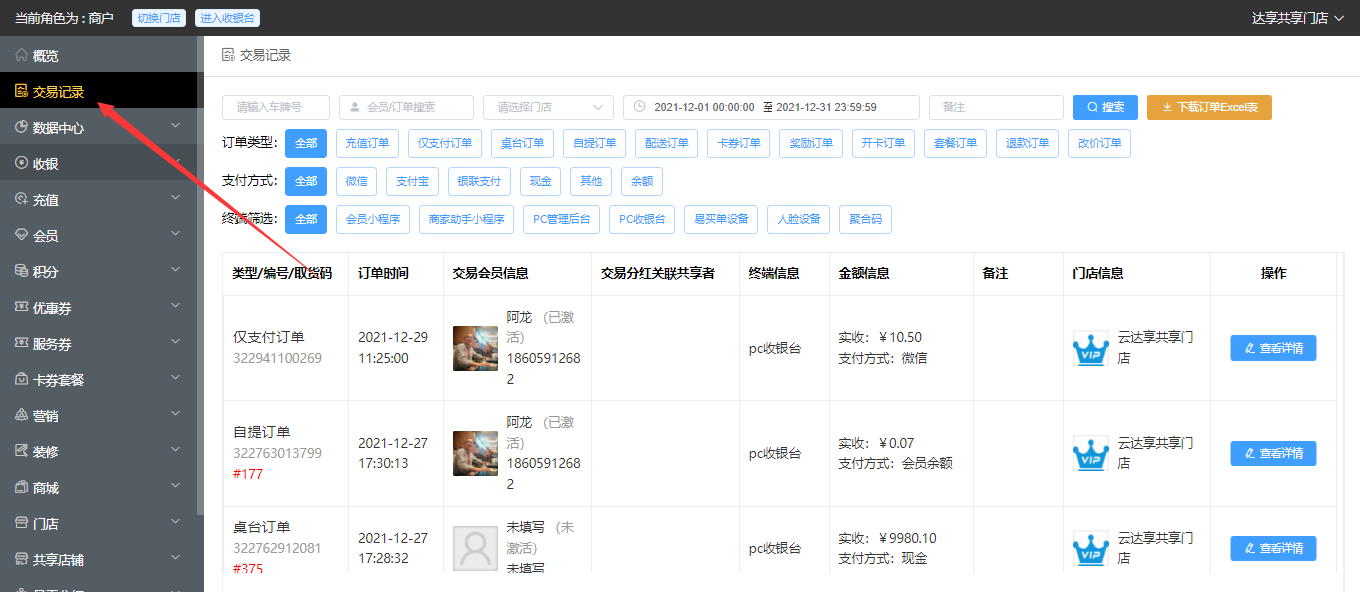Screen dimensions: 1360x592
Task: Expand the 营销 menu chevron
Action: (x=176, y=415)
